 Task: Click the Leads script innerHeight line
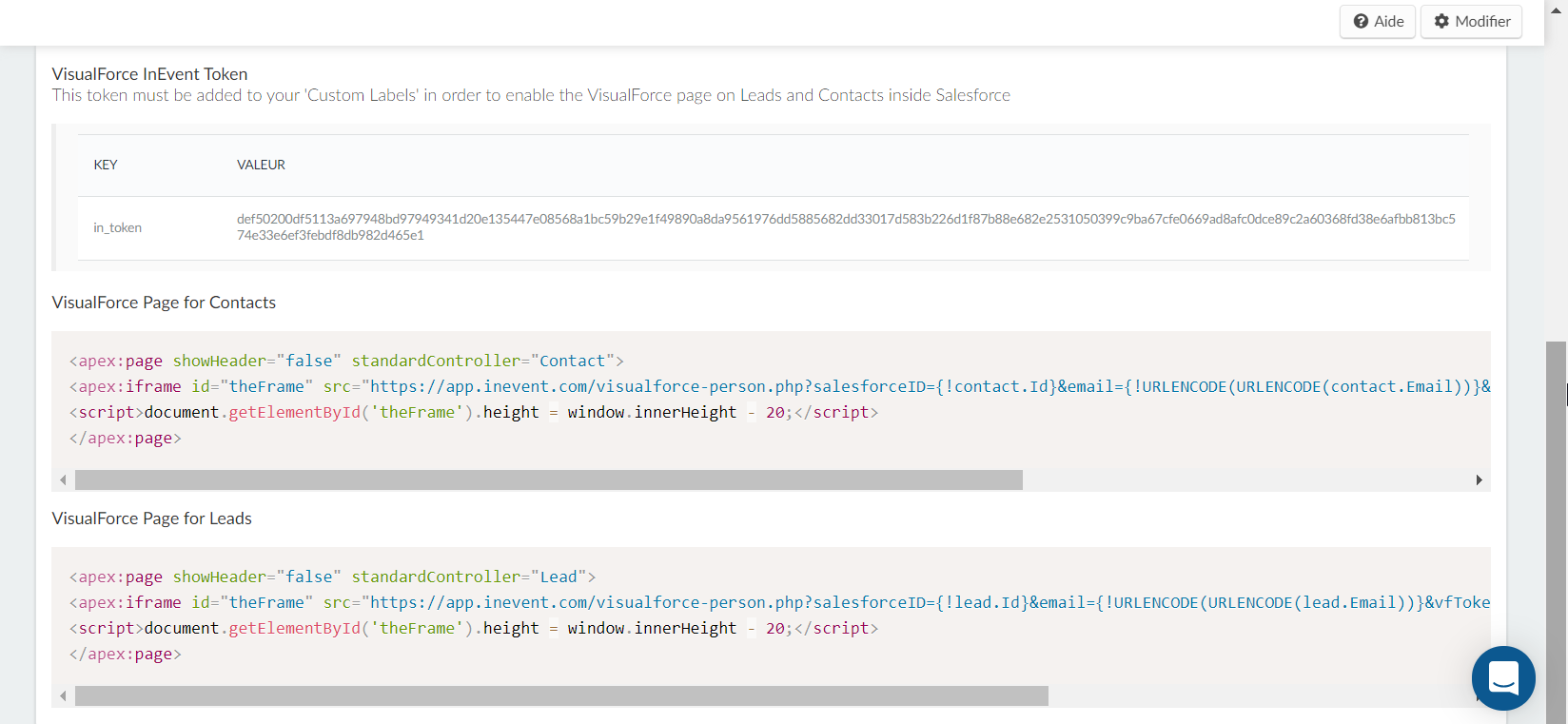(474, 628)
